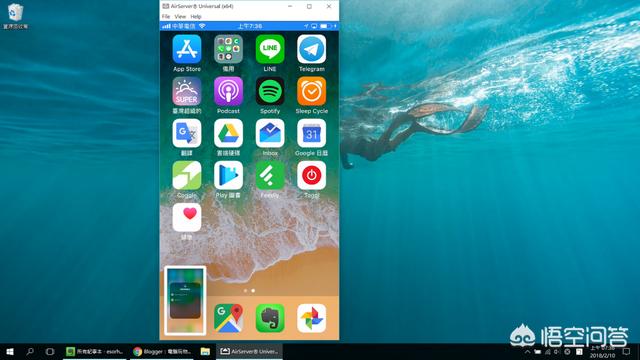Open the File menu in AirServer
Screen dimensions: 640x360
166,17
